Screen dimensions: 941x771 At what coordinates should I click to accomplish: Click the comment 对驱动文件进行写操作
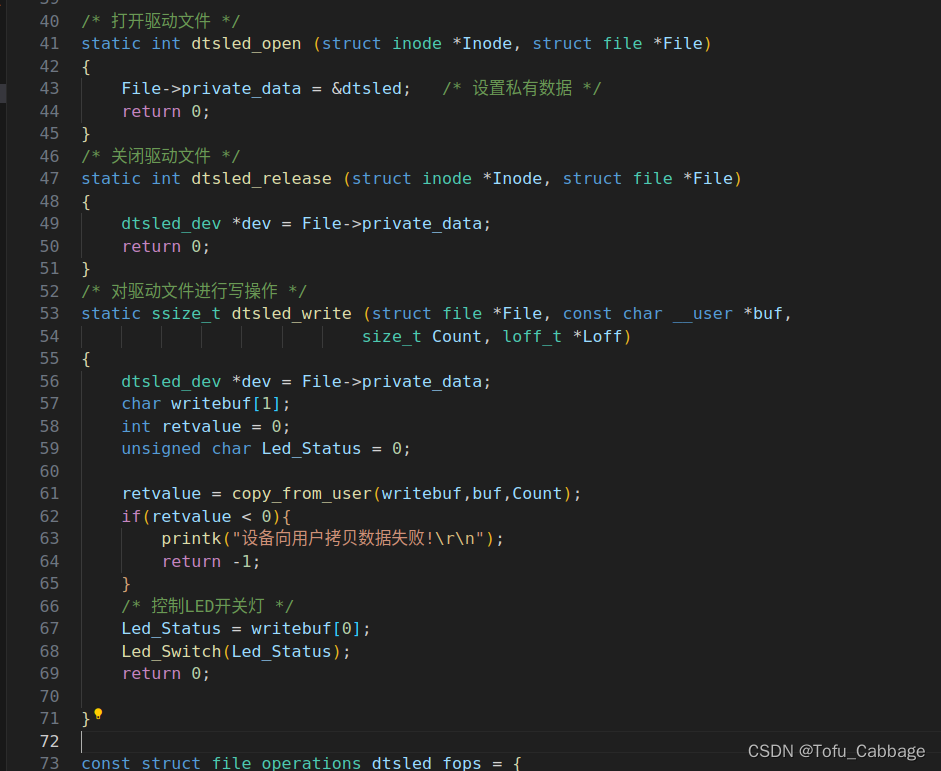click(194, 292)
